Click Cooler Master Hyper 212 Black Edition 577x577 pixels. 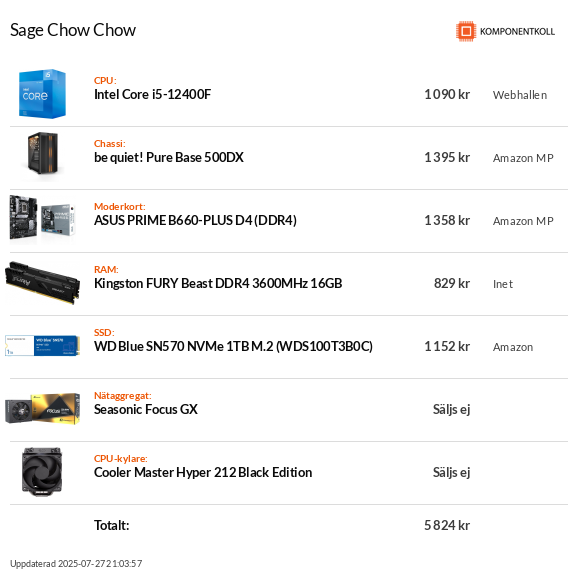(x=203, y=472)
